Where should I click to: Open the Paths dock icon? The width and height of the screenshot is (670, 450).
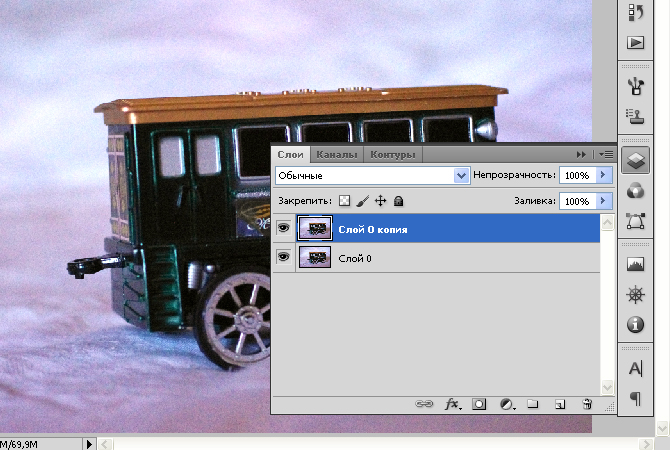pyautogui.click(x=635, y=221)
